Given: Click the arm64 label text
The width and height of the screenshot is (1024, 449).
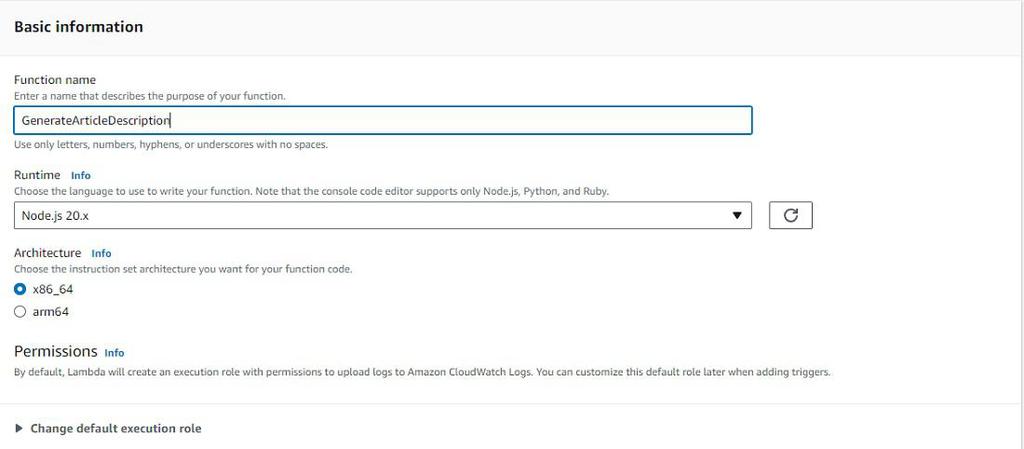Looking at the screenshot, I should [x=51, y=312].
